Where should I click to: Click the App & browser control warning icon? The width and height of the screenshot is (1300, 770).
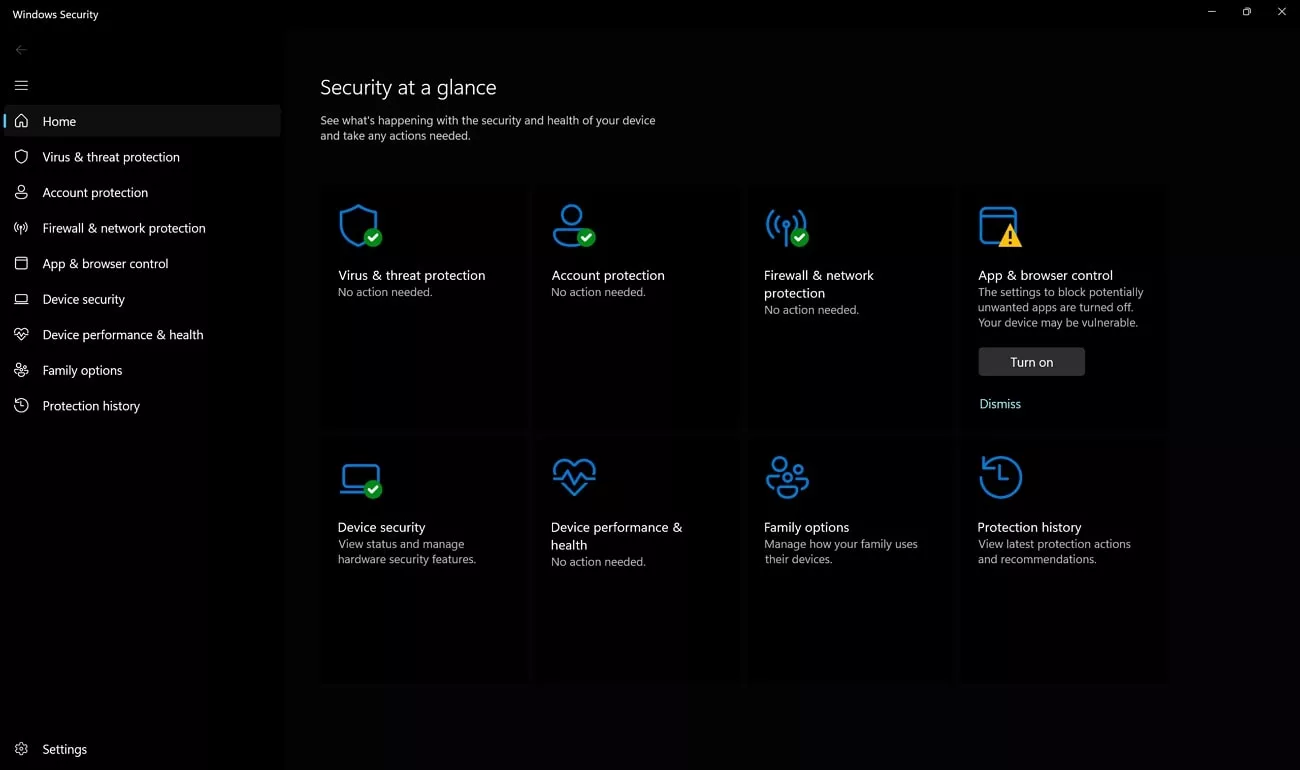1000,225
